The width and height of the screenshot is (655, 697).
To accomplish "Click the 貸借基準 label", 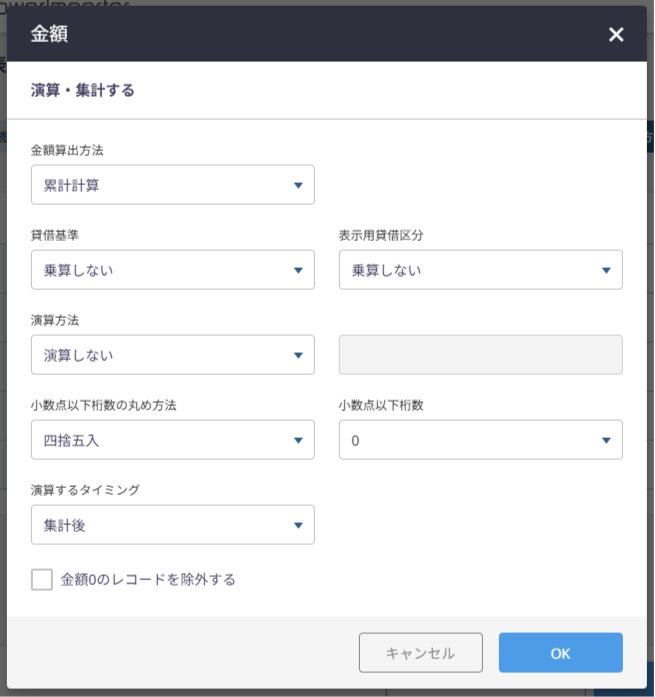I will (x=55, y=235).
